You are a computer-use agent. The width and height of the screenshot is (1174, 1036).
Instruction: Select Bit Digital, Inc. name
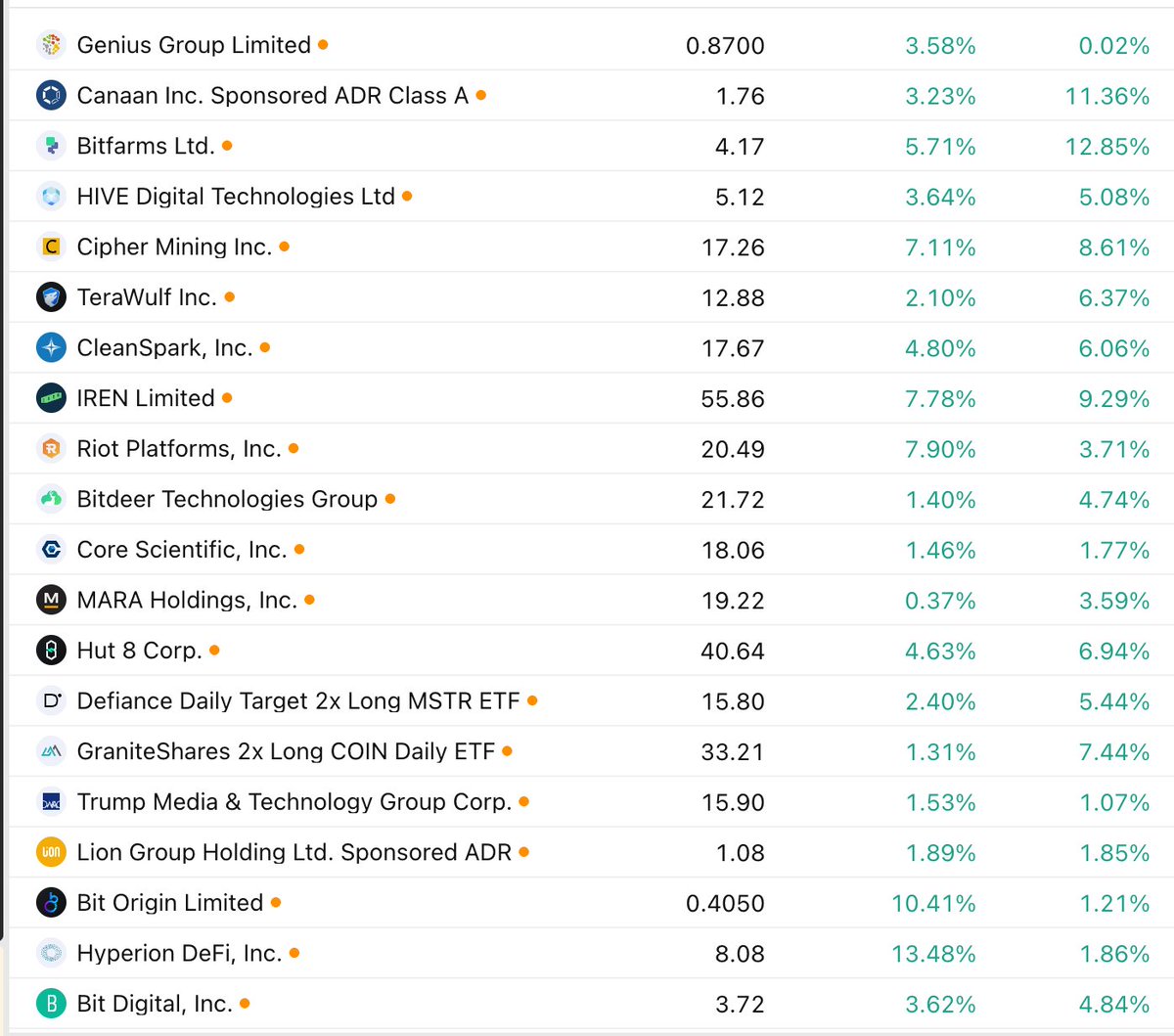point(155,1004)
